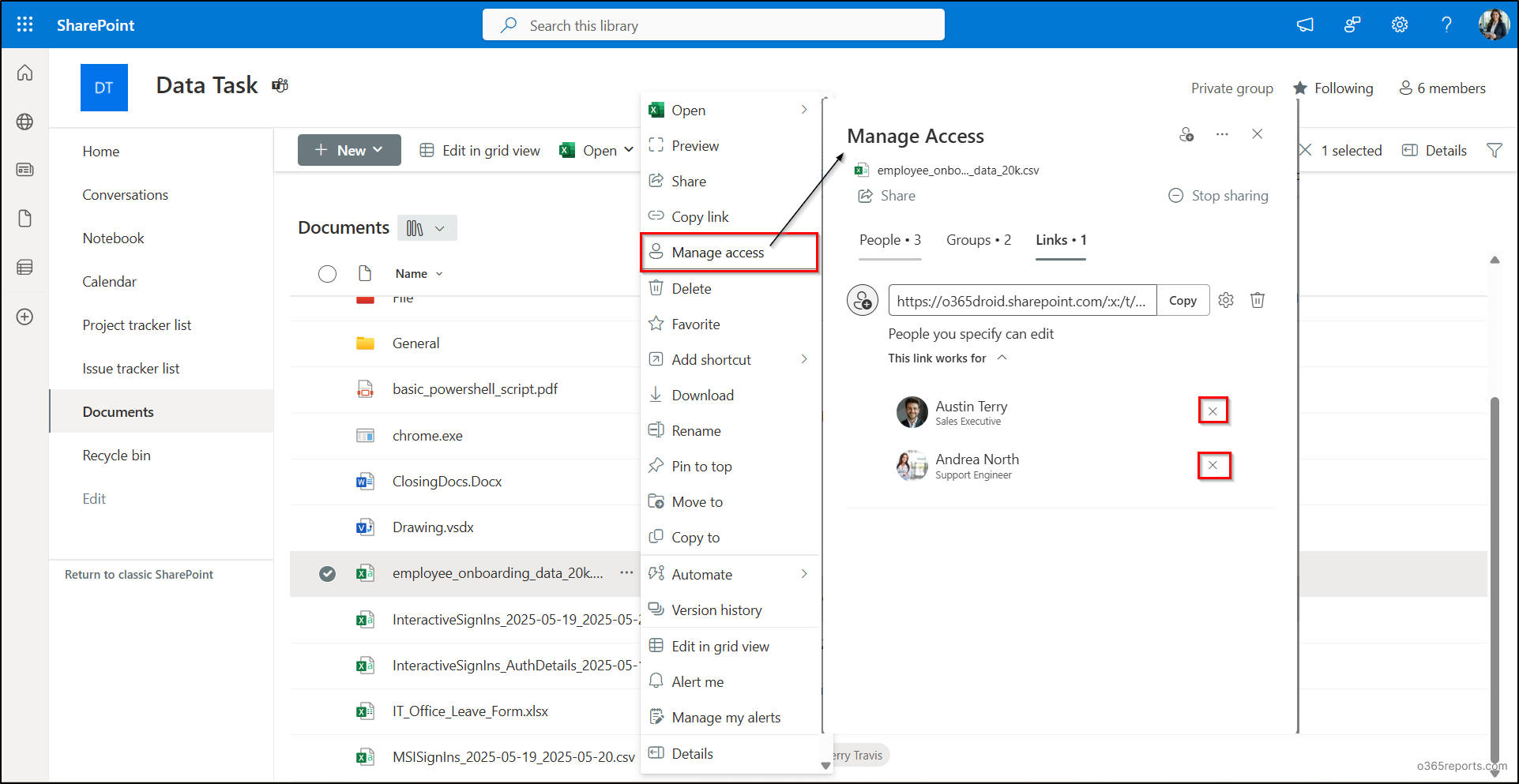1519x784 pixels.
Task: Toggle select all items circle in header
Action: pyautogui.click(x=327, y=273)
